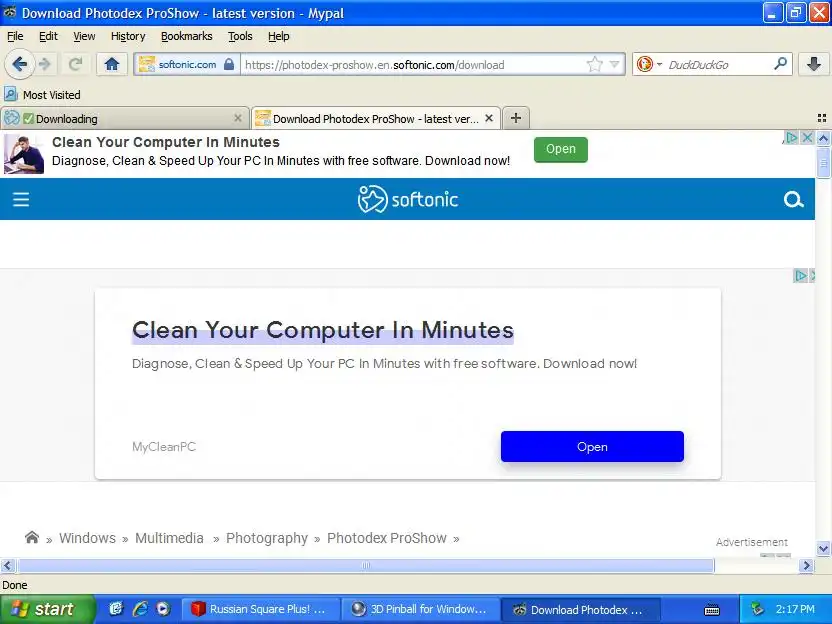Click the vertical scrollbar thumb
Image resolution: width=832 pixels, height=624 pixels.
point(823,163)
